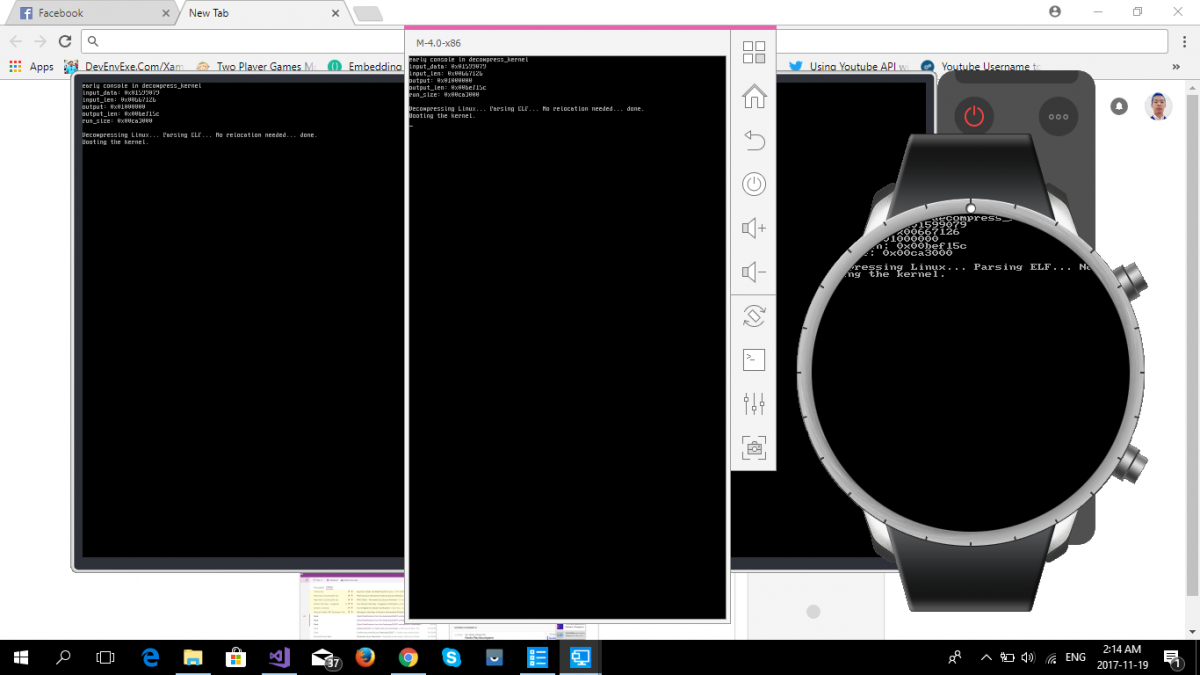Decrease emulator volume with speaker minus icon
The height and width of the screenshot is (675, 1200).
coord(754,272)
